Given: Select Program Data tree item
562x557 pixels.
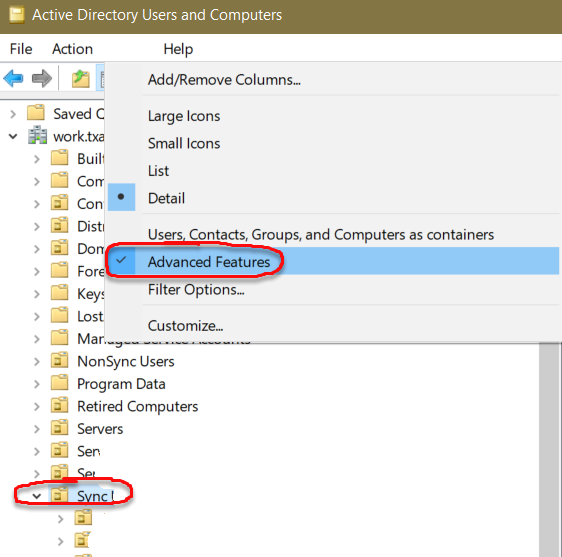Looking at the screenshot, I should pyautogui.click(x=121, y=384).
